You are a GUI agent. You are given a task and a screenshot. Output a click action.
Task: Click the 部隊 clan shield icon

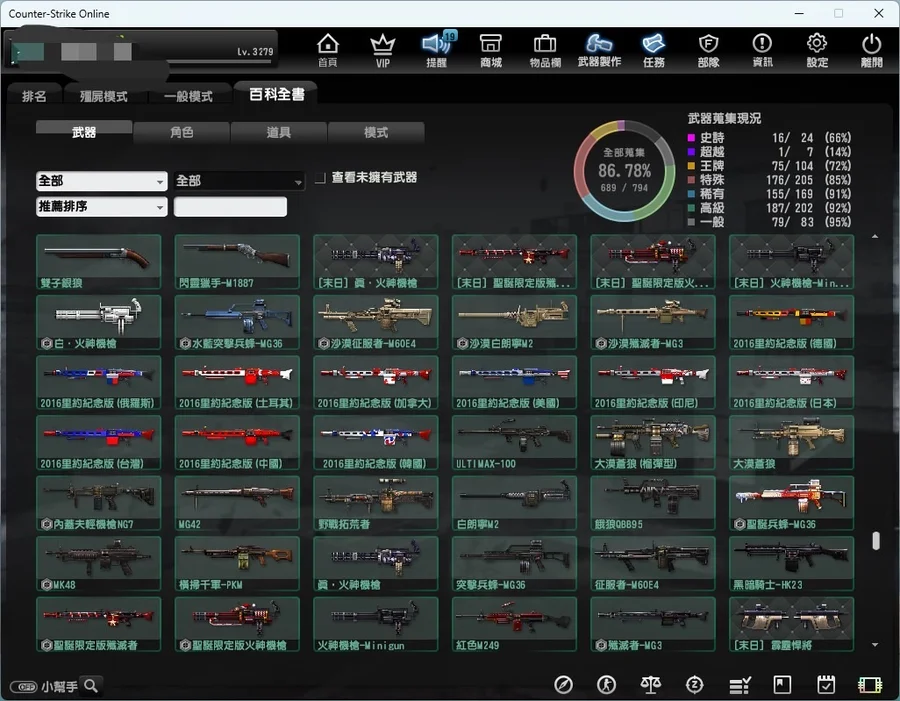[x=708, y=49]
